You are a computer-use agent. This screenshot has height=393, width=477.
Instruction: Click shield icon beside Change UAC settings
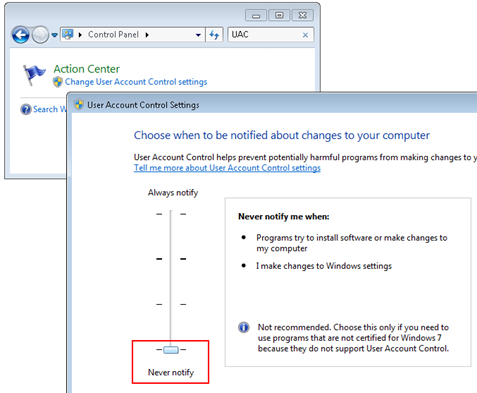click(x=58, y=82)
